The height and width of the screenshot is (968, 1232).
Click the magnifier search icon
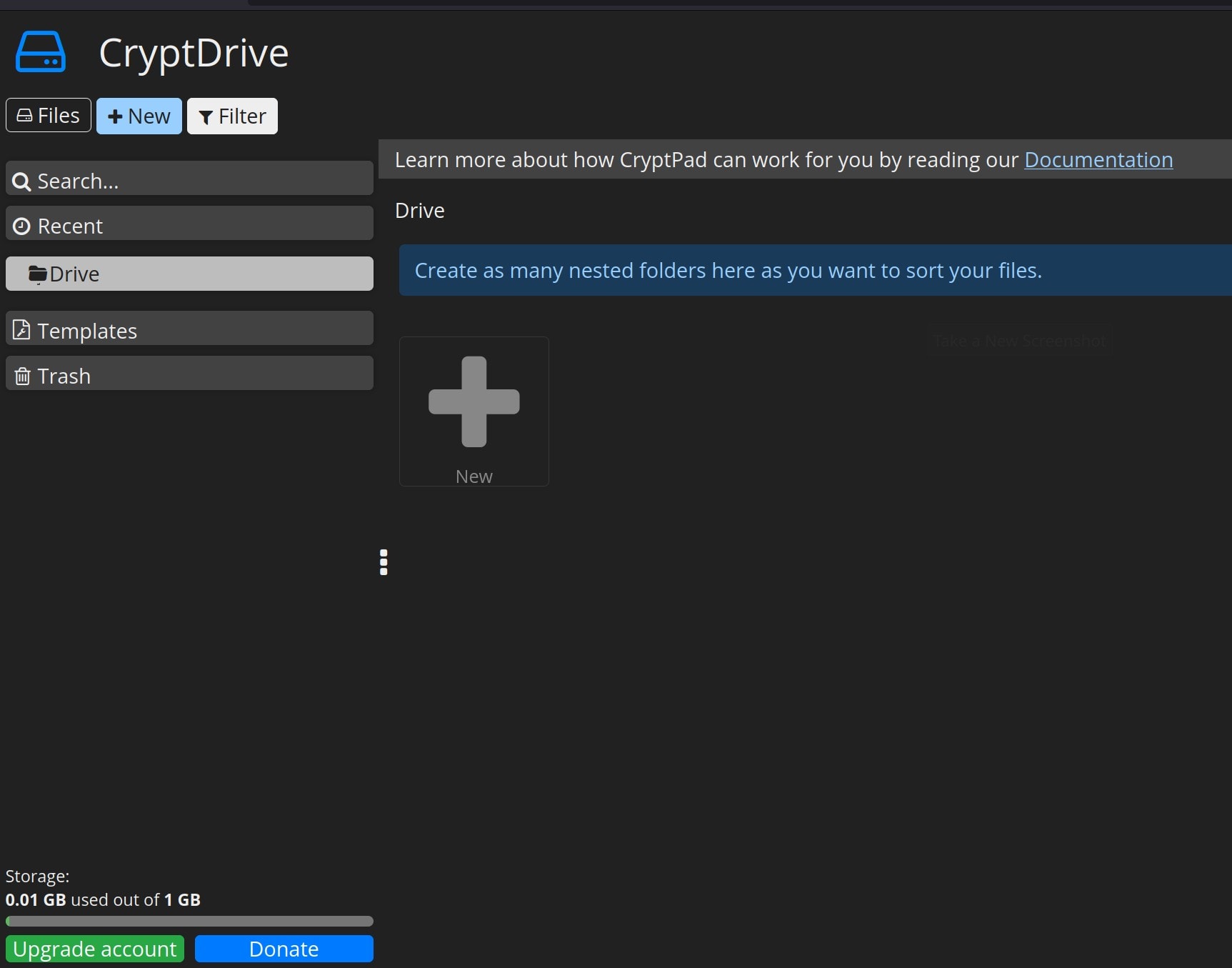click(x=21, y=182)
